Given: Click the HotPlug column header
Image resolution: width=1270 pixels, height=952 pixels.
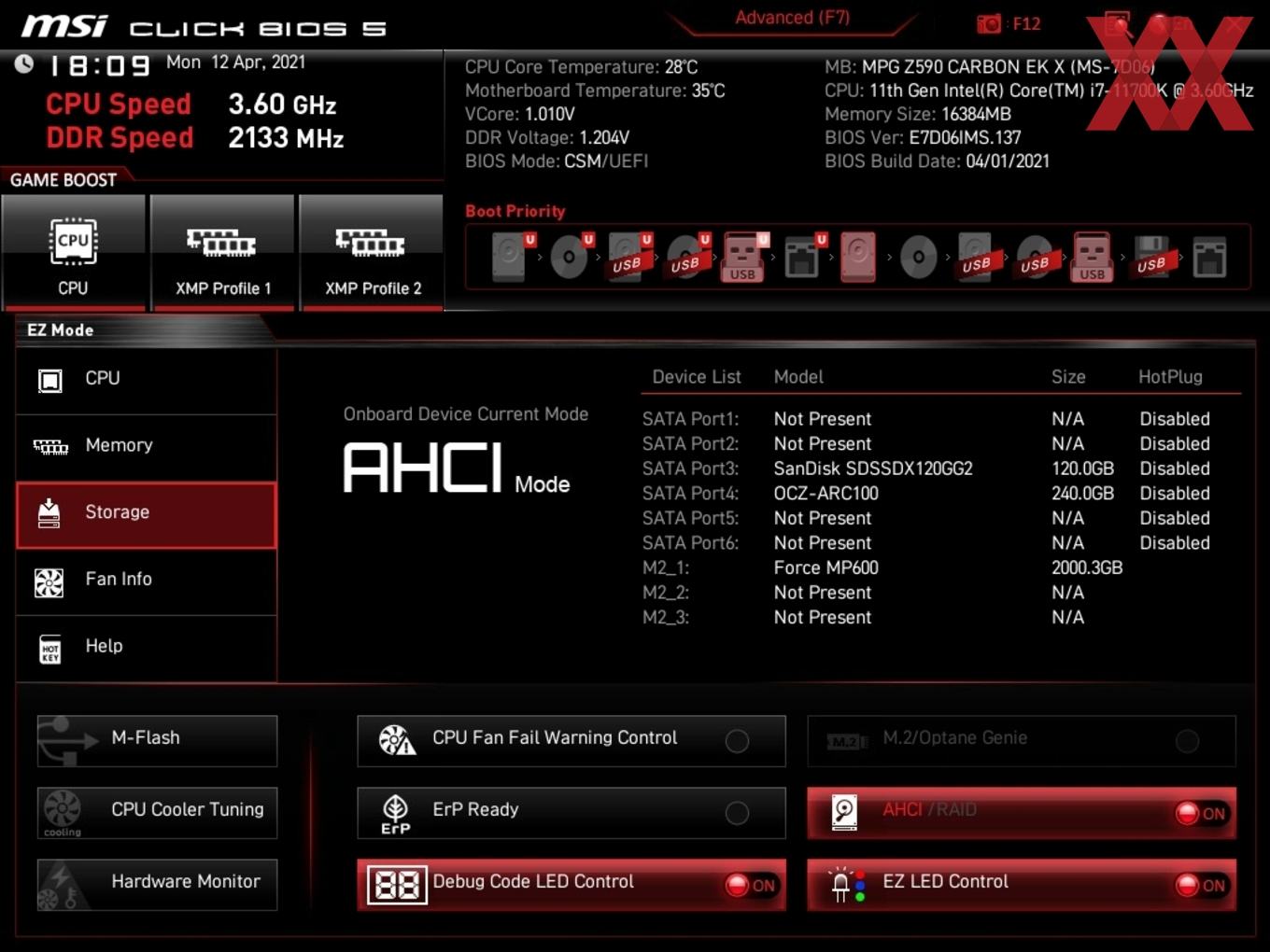Looking at the screenshot, I should tap(1170, 377).
